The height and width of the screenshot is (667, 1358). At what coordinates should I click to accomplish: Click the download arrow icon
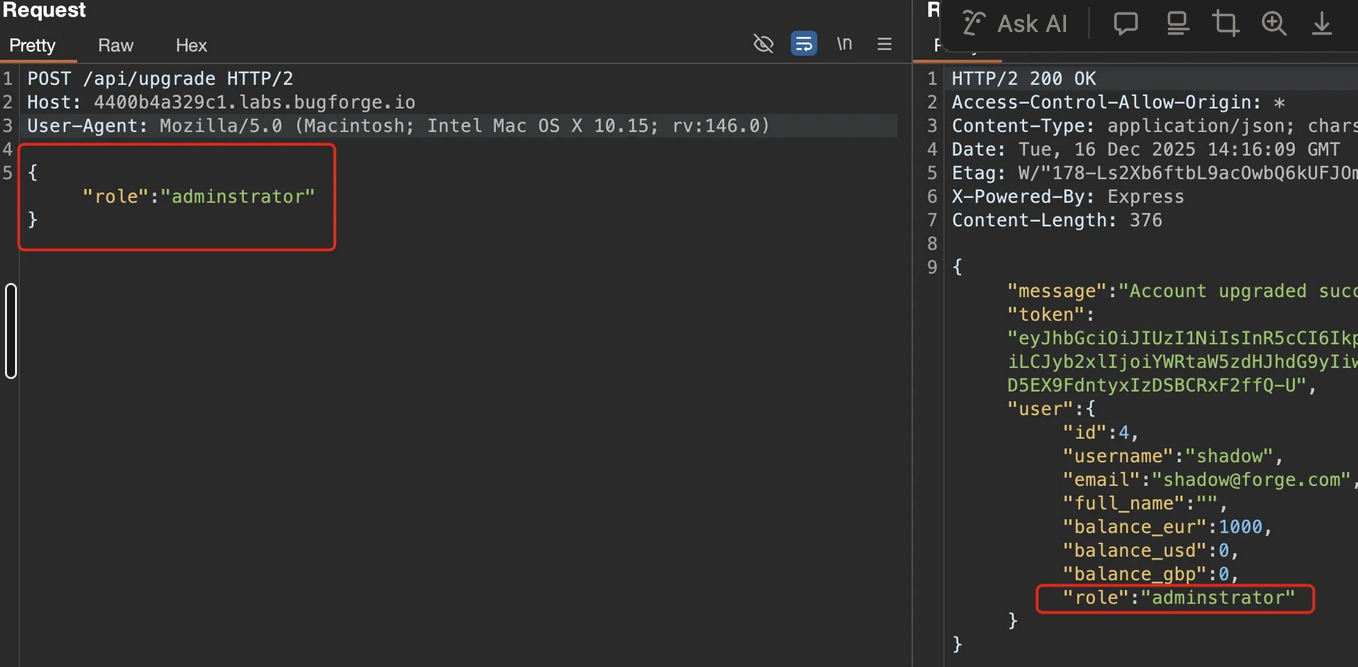[1322, 23]
